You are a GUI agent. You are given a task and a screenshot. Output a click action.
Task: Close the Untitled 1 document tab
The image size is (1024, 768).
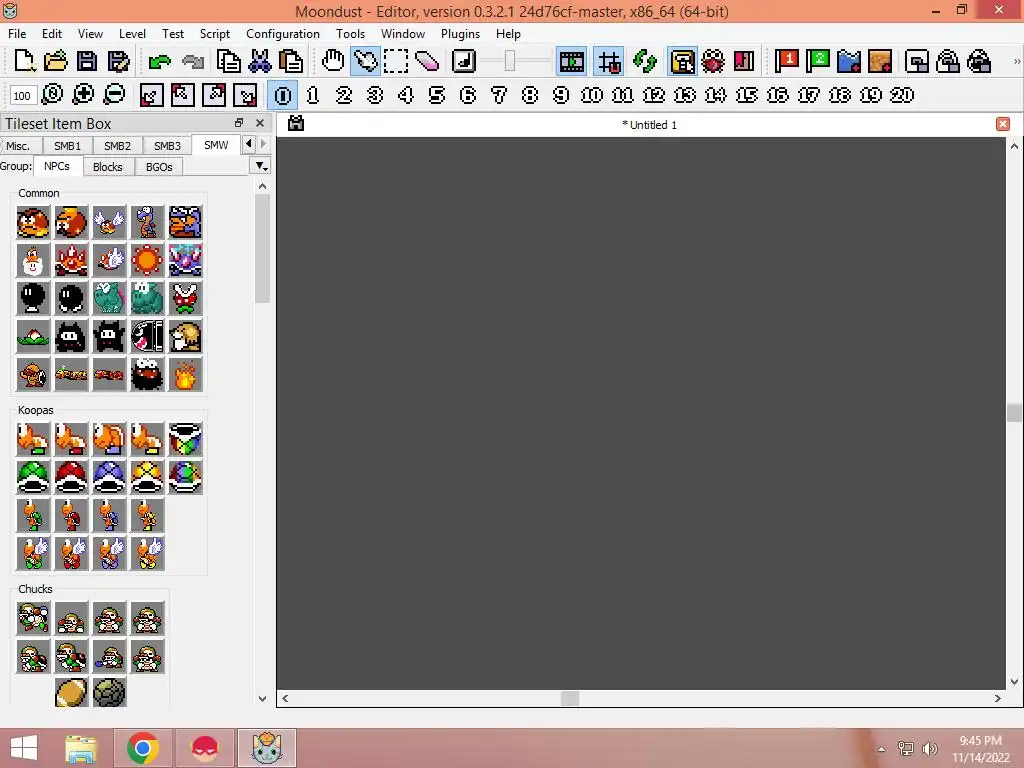tap(1003, 124)
